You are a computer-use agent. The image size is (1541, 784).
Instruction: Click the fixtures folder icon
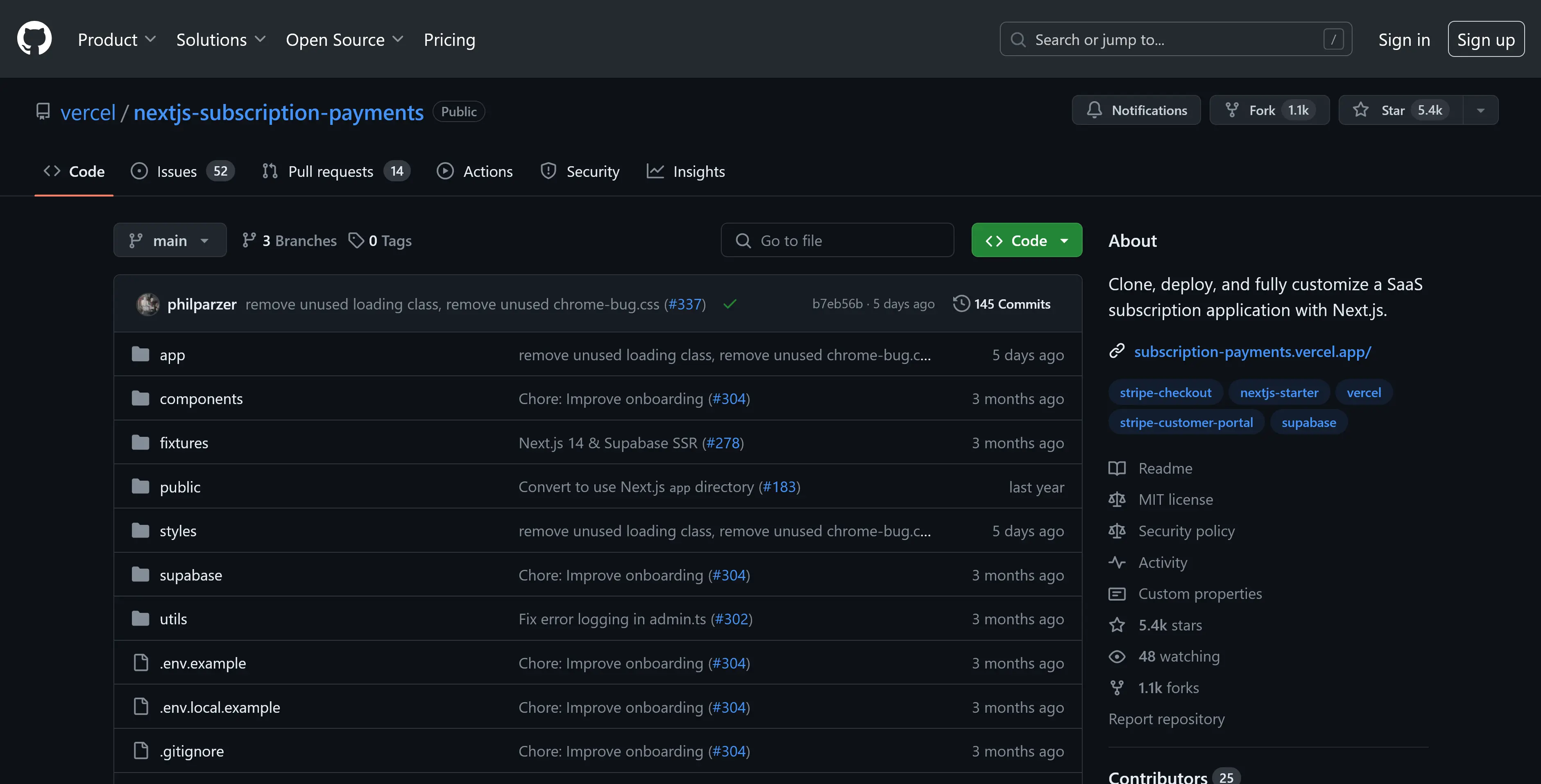tap(140, 443)
